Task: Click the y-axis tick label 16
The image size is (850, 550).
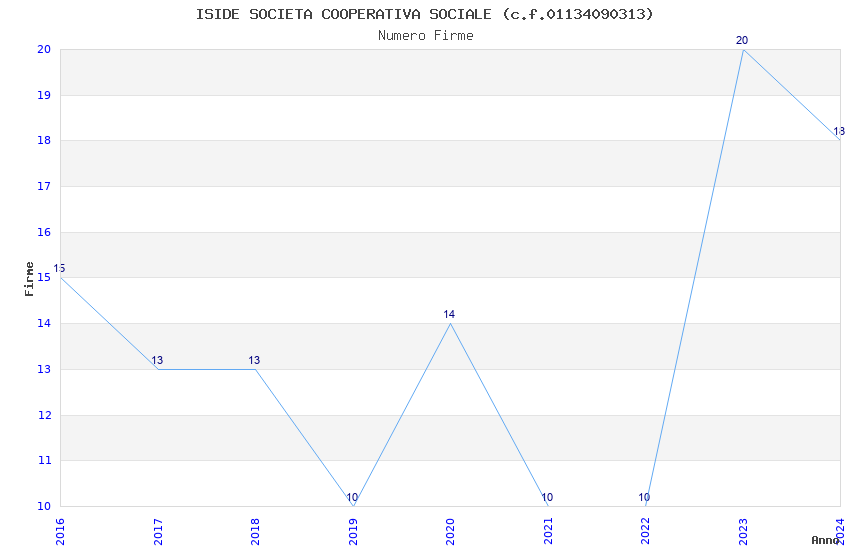Action: pyautogui.click(x=44, y=232)
